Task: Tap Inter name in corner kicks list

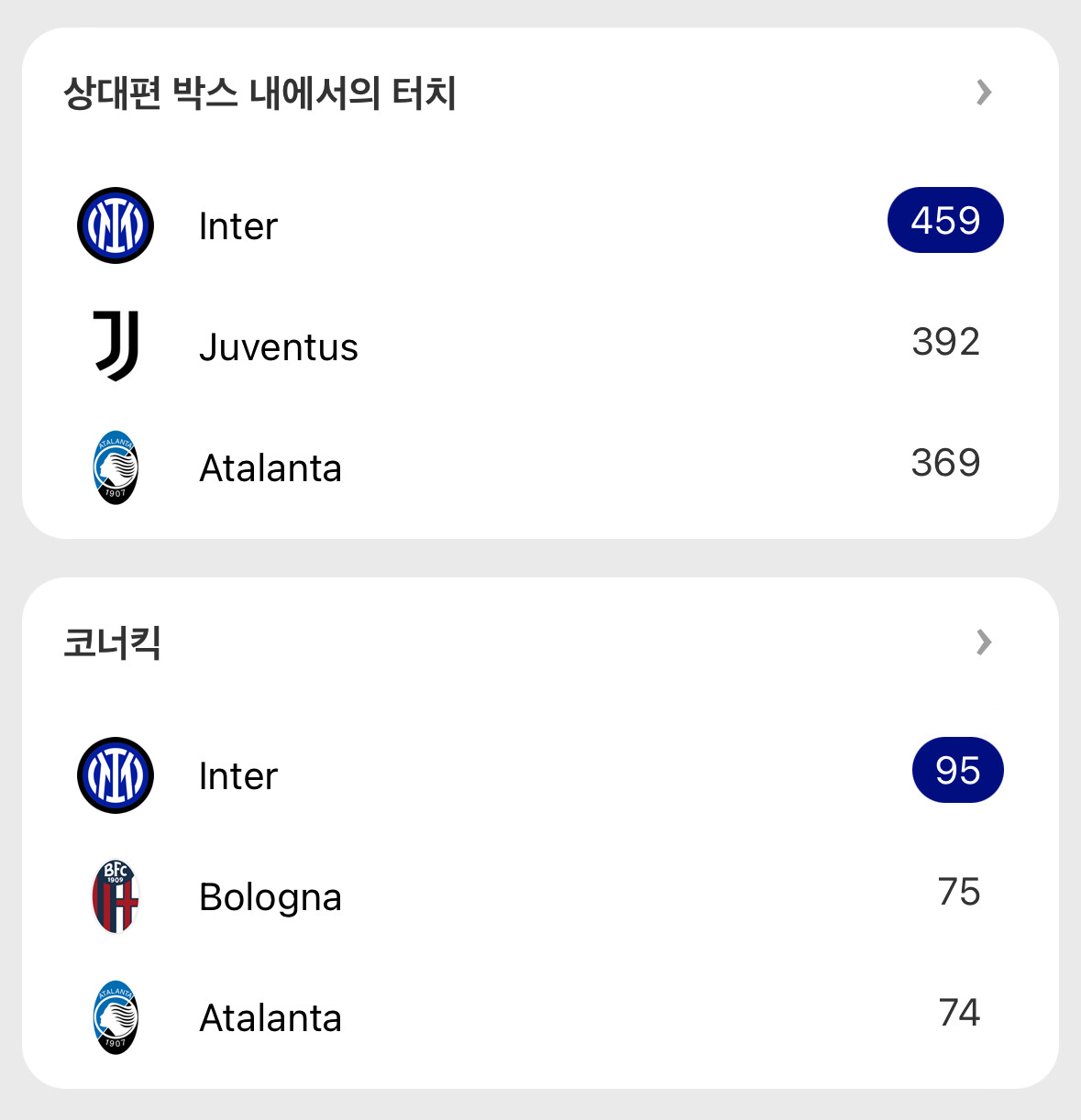Action: coord(238,776)
